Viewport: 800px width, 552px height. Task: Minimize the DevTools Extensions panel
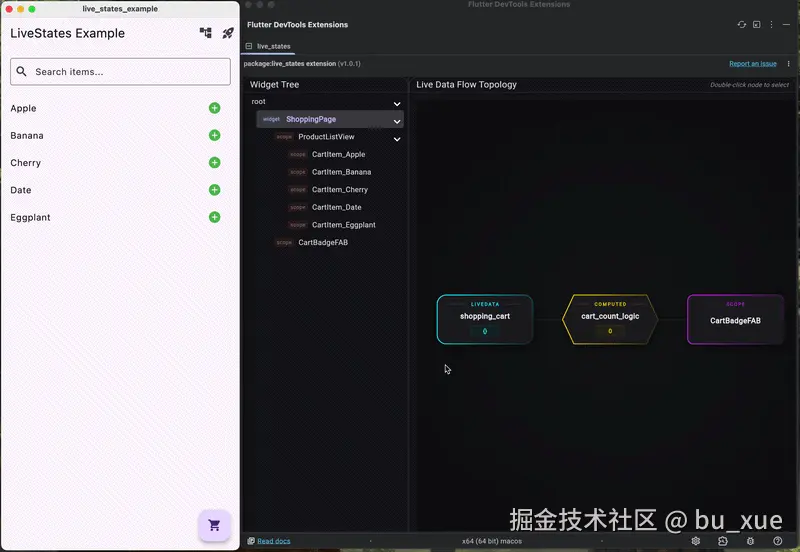click(x=786, y=24)
